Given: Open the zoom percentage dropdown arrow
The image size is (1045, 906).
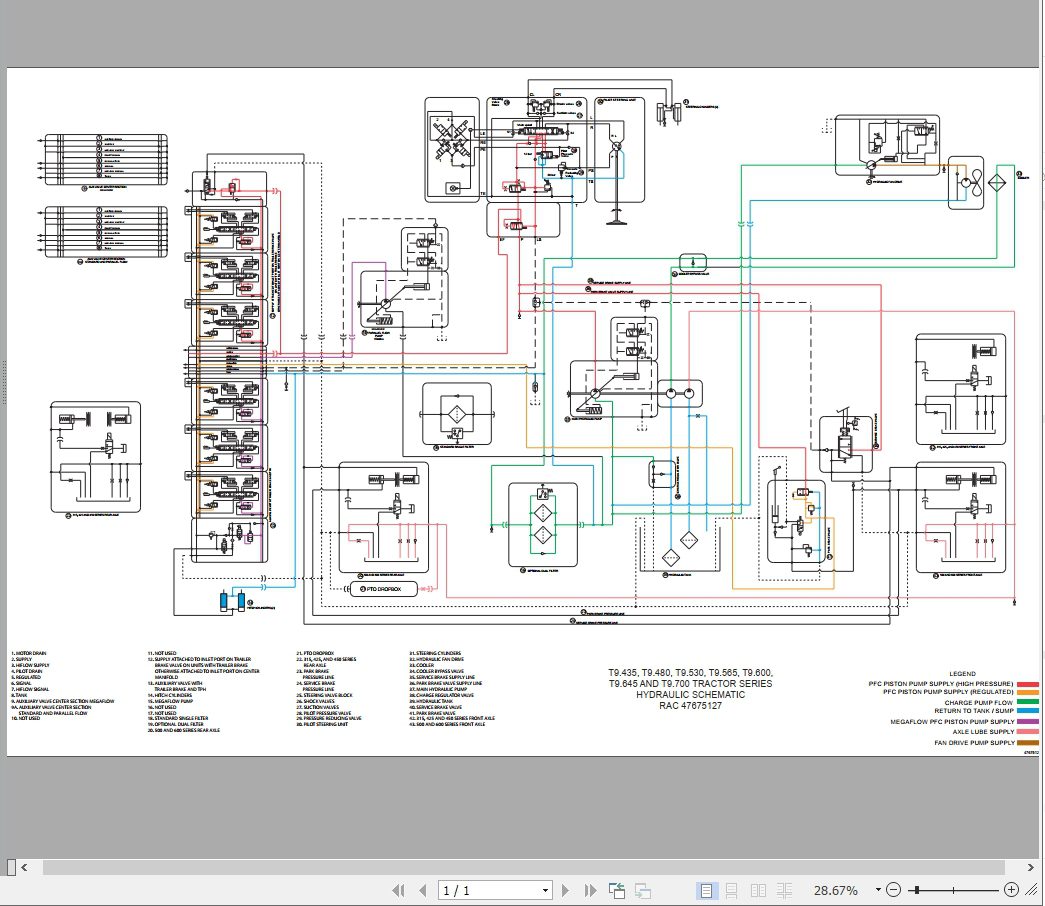Looking at the screenshot, I should click(x=877, y=890).
